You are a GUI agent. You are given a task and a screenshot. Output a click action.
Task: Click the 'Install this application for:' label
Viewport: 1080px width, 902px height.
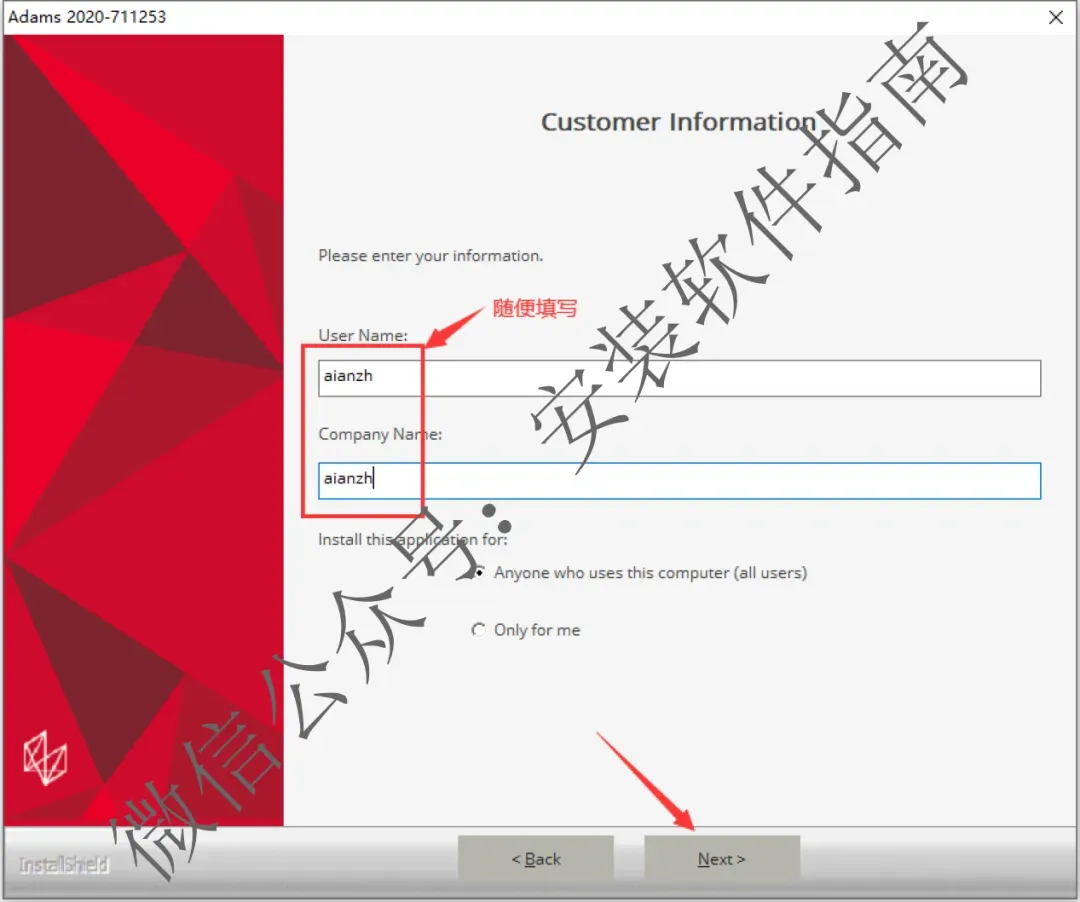[x=413, y=539]
